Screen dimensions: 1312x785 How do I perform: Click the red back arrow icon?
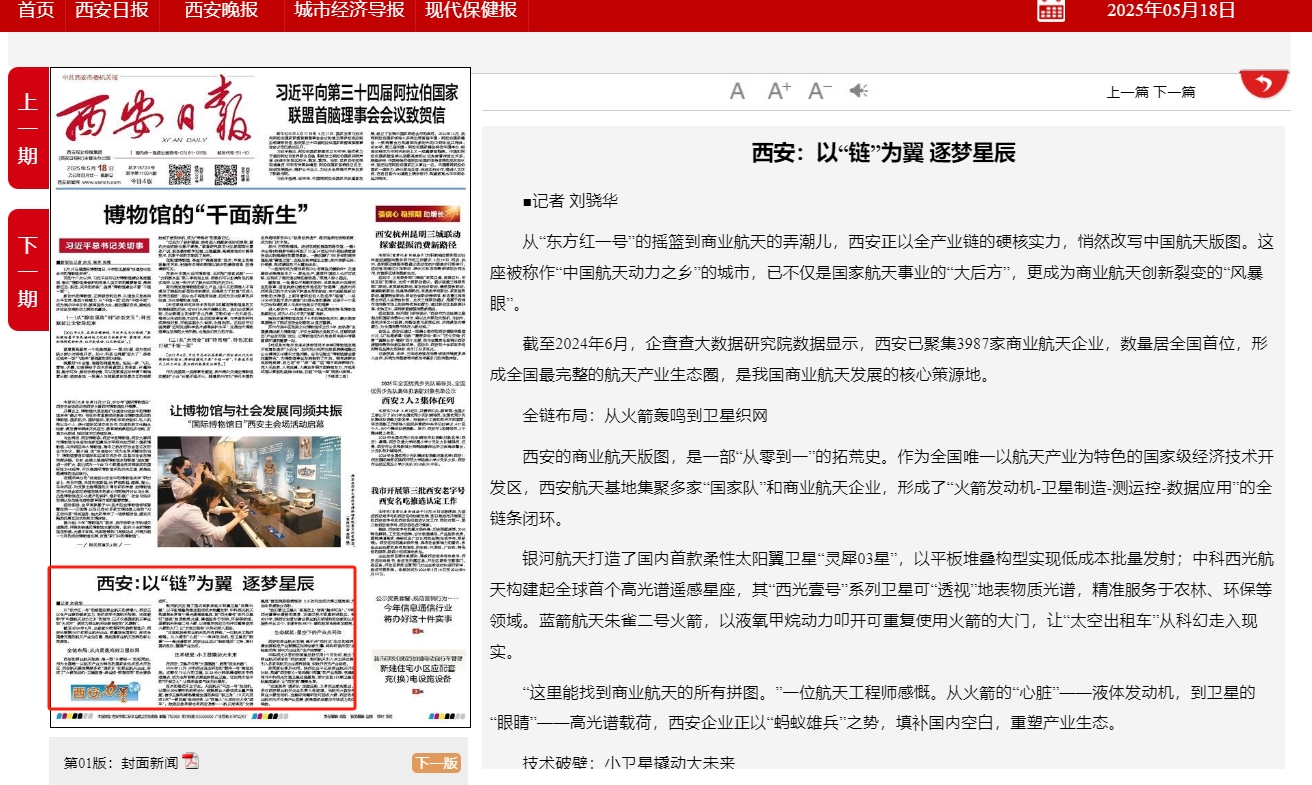coord(1264,83)
